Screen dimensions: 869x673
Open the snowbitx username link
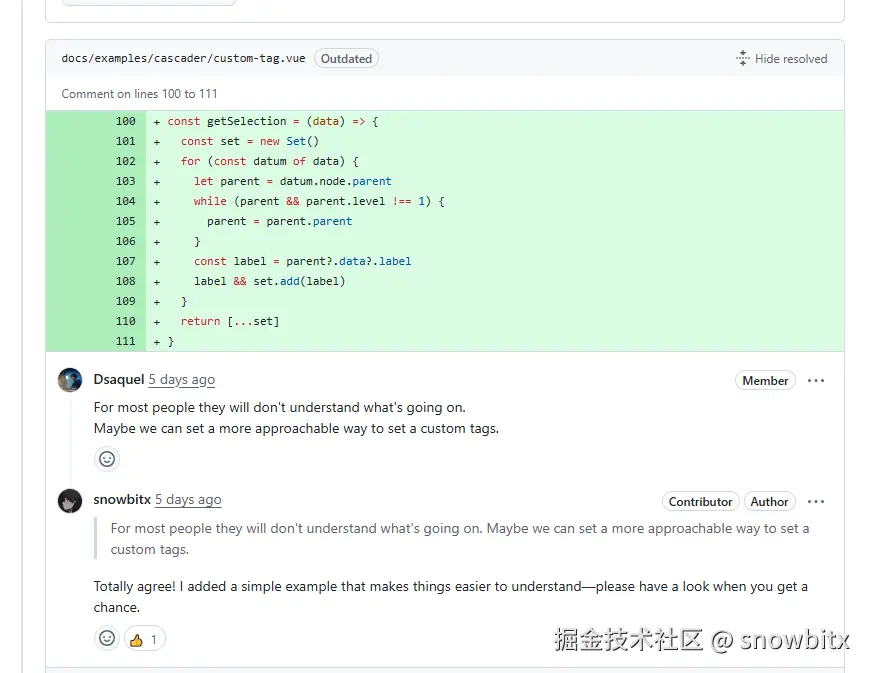click(x=122, y=499)
